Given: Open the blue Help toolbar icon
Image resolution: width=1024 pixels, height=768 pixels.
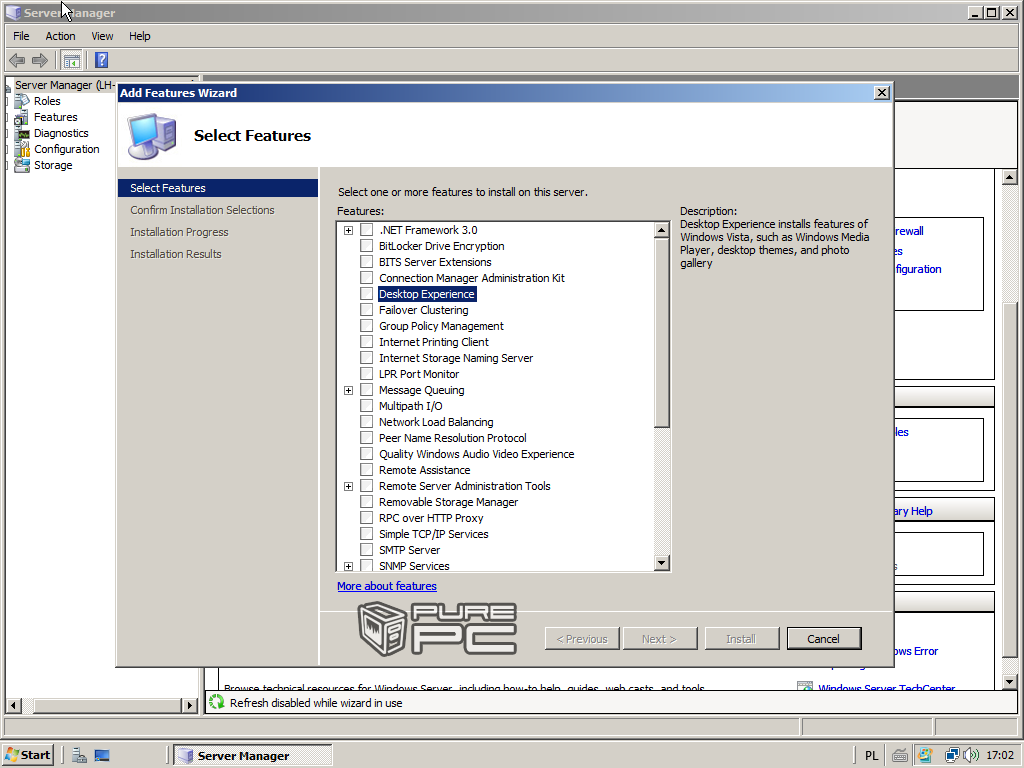Looking at the screenshot, I should pyautogui.click(x=101, y=61).
